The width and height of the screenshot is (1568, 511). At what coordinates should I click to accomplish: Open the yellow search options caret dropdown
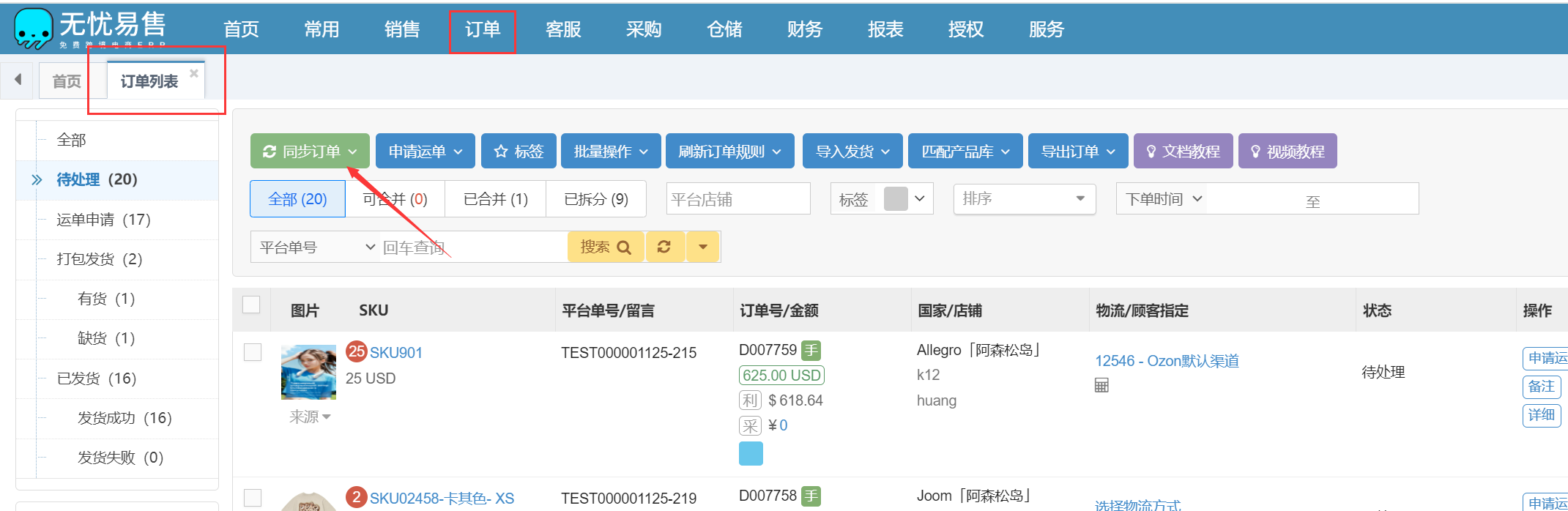pos(703,247)
